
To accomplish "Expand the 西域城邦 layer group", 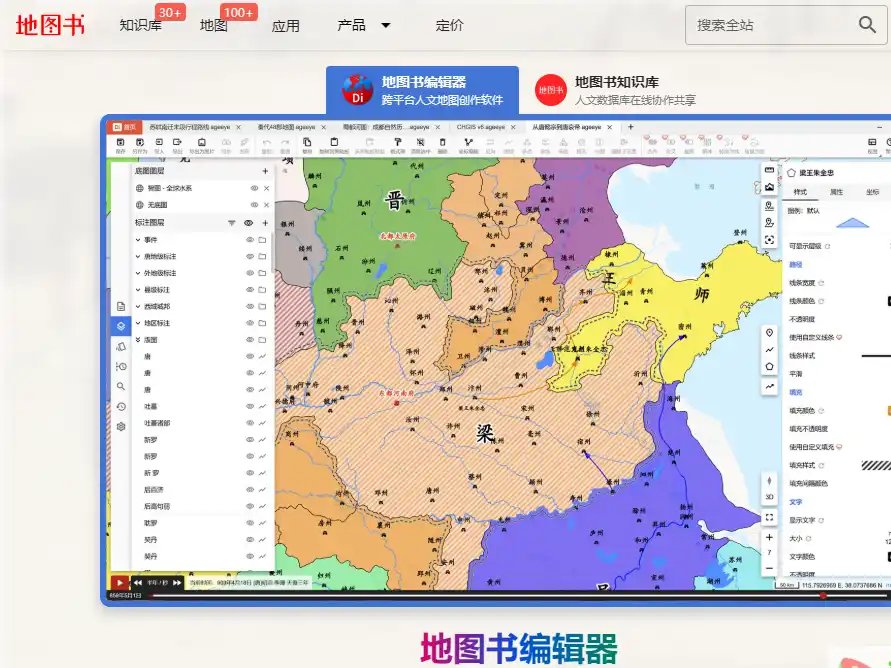I will (x=138, y=306).
